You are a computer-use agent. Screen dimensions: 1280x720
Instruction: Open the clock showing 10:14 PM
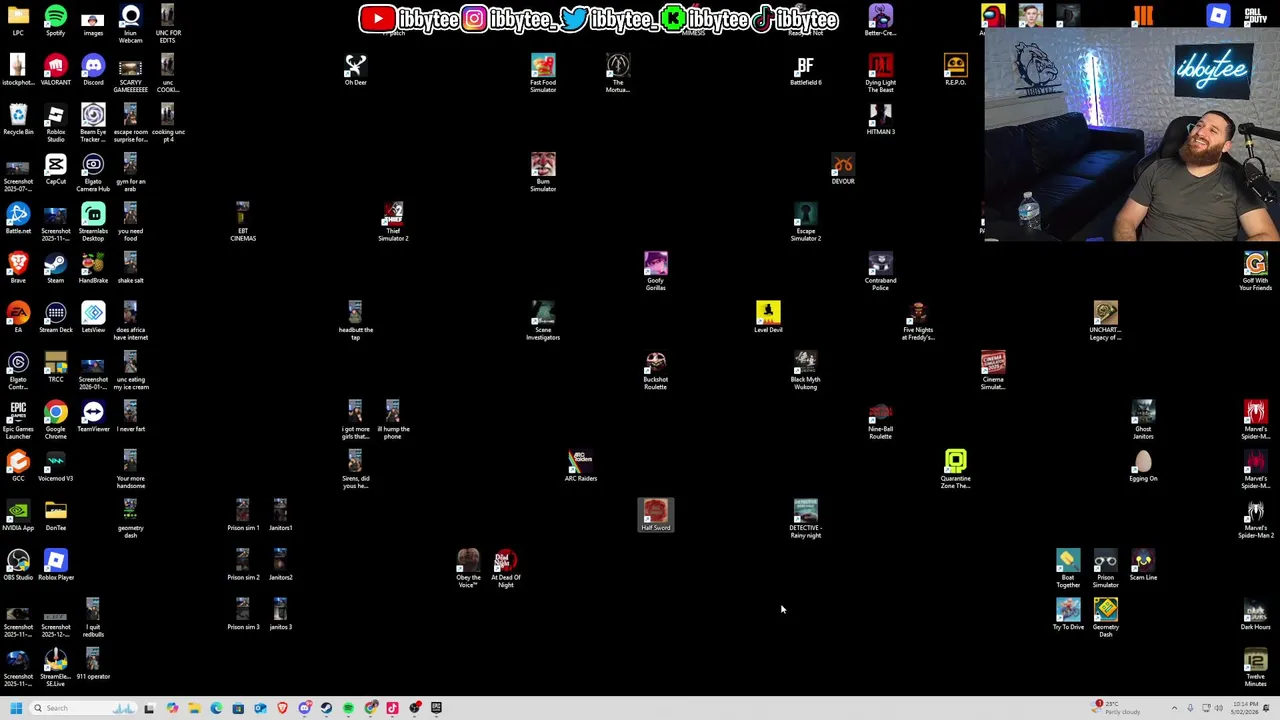point(1245,708)
